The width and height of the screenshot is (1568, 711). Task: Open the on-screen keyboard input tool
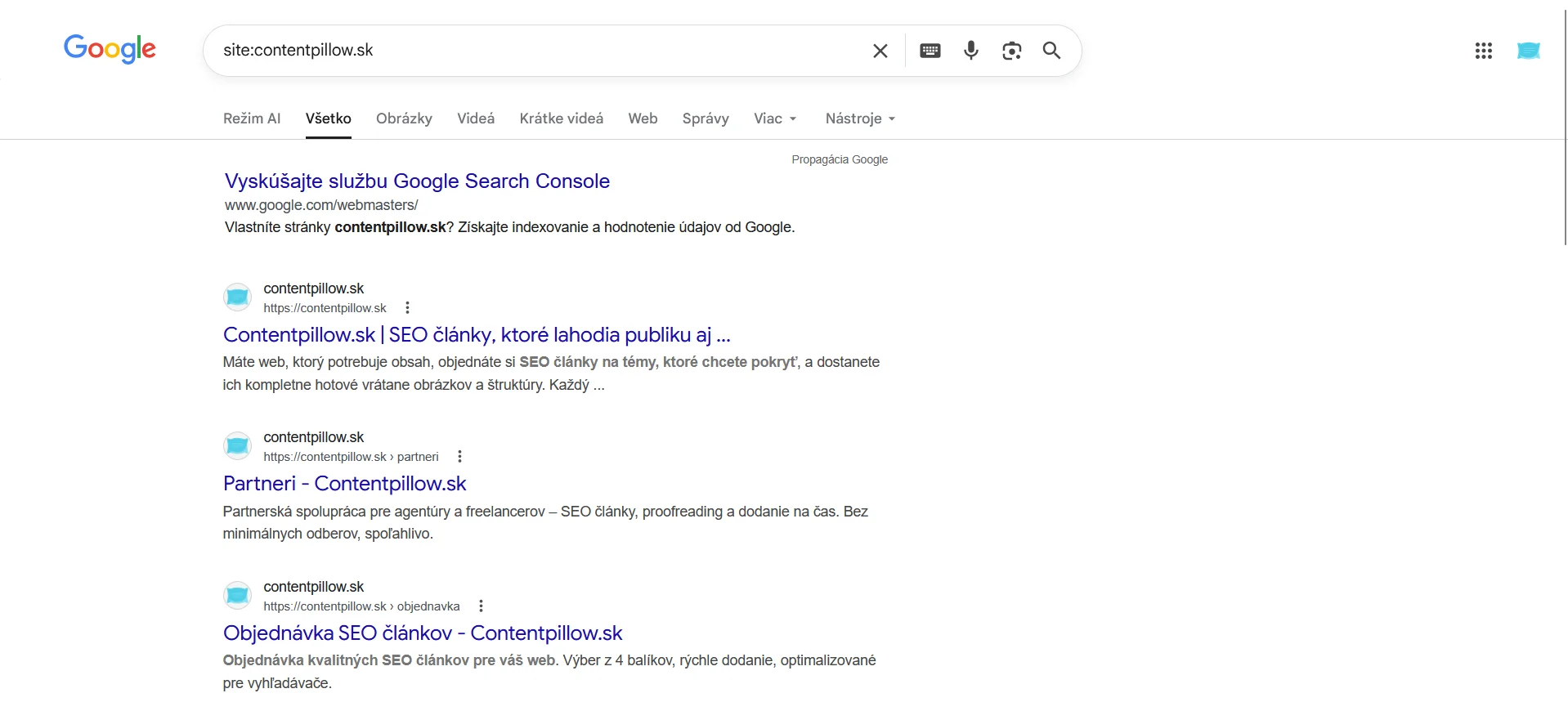[930, 51]
